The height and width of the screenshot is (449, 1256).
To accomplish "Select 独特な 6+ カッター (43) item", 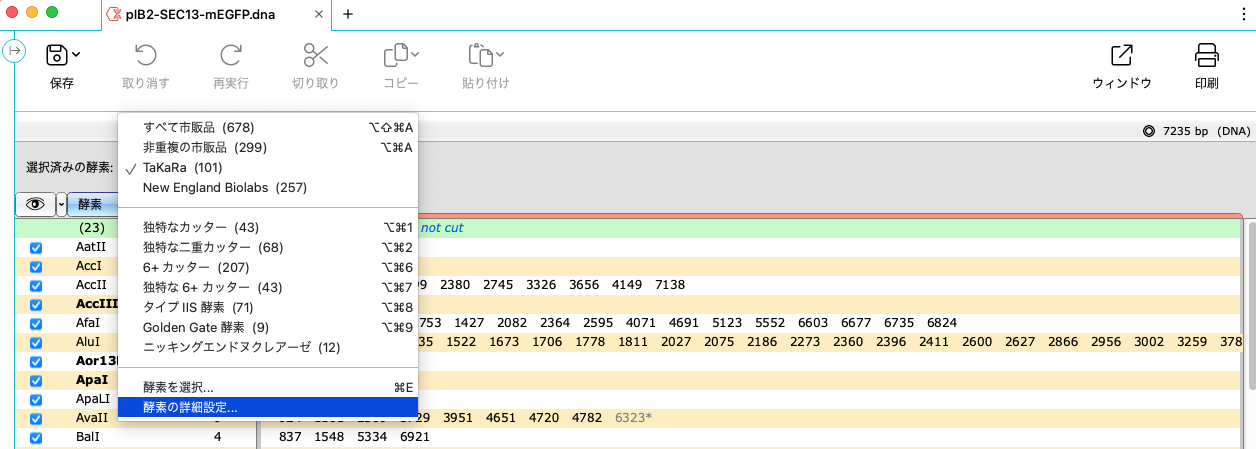I will (268, 287).
